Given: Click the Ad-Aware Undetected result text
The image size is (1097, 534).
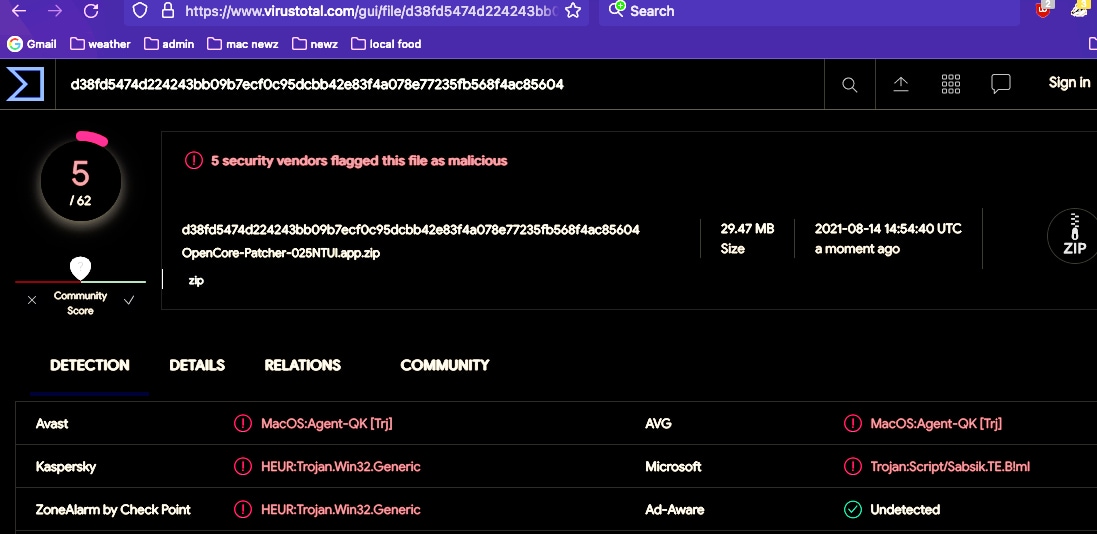Looking at the screenshot, I should (905, 510).
